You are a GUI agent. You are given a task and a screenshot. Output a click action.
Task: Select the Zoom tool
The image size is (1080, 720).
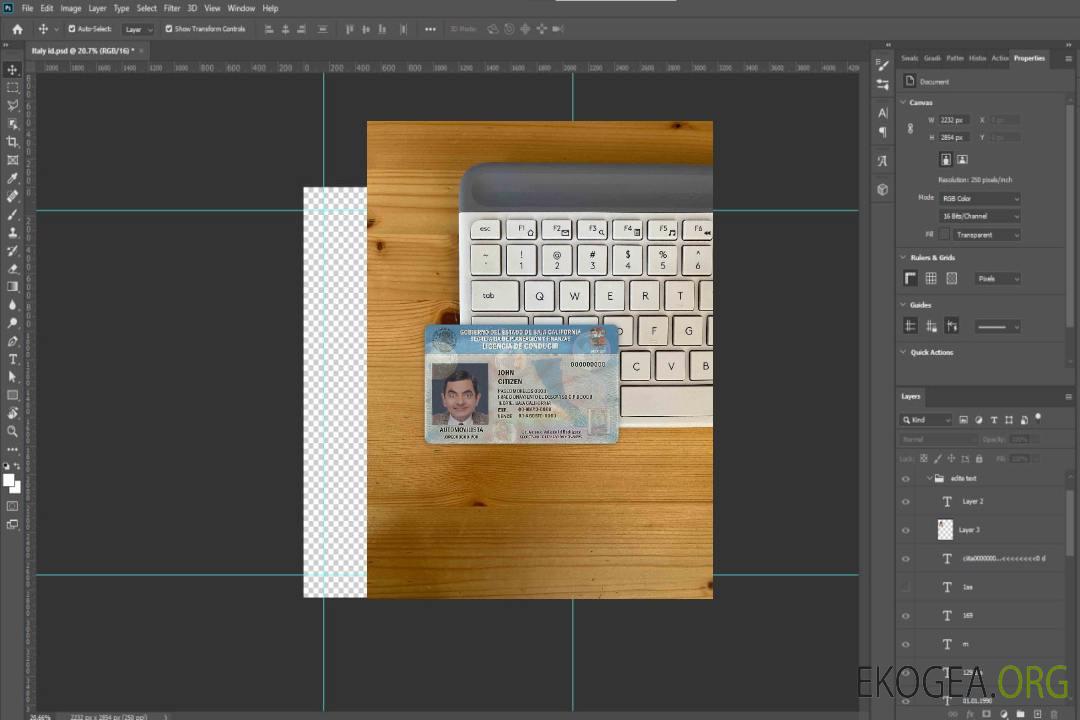pos(13,431)
